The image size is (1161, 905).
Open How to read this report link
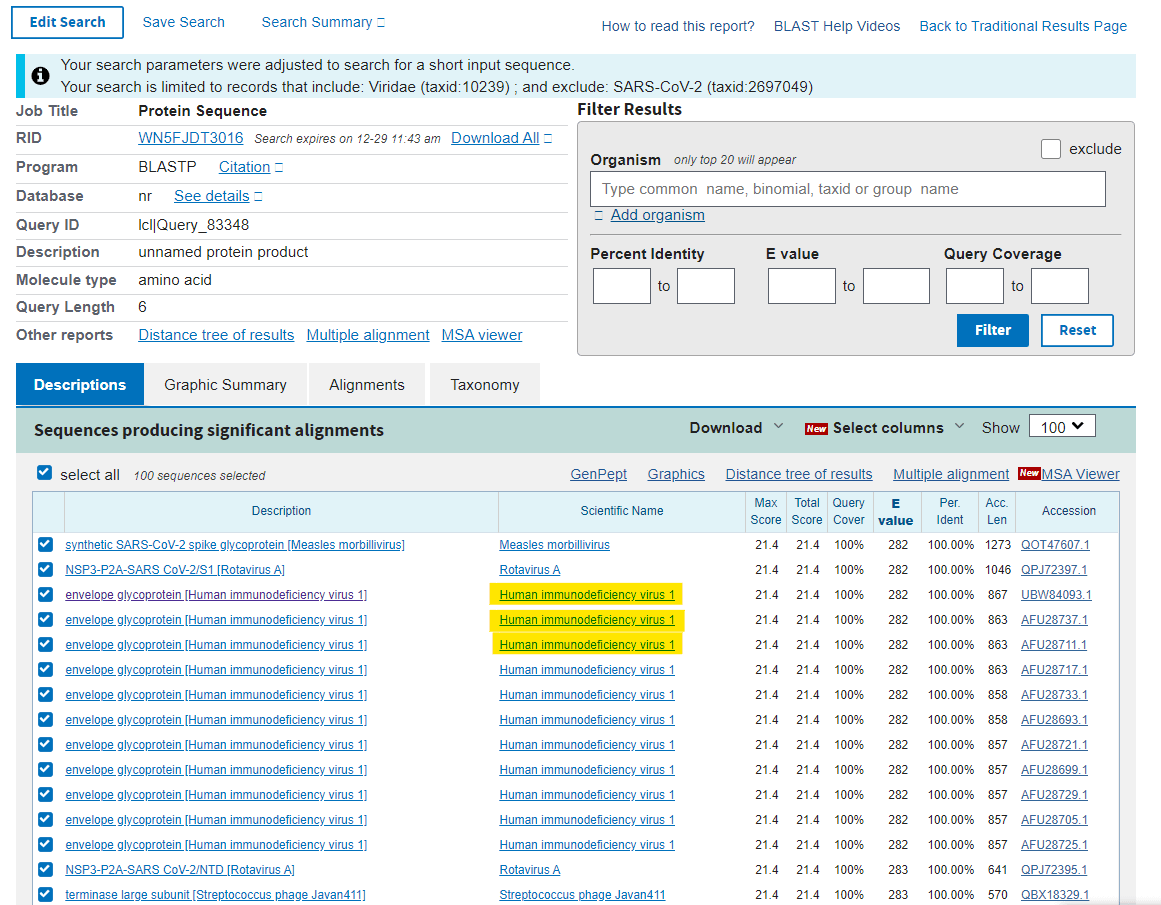tap(677, 26)
